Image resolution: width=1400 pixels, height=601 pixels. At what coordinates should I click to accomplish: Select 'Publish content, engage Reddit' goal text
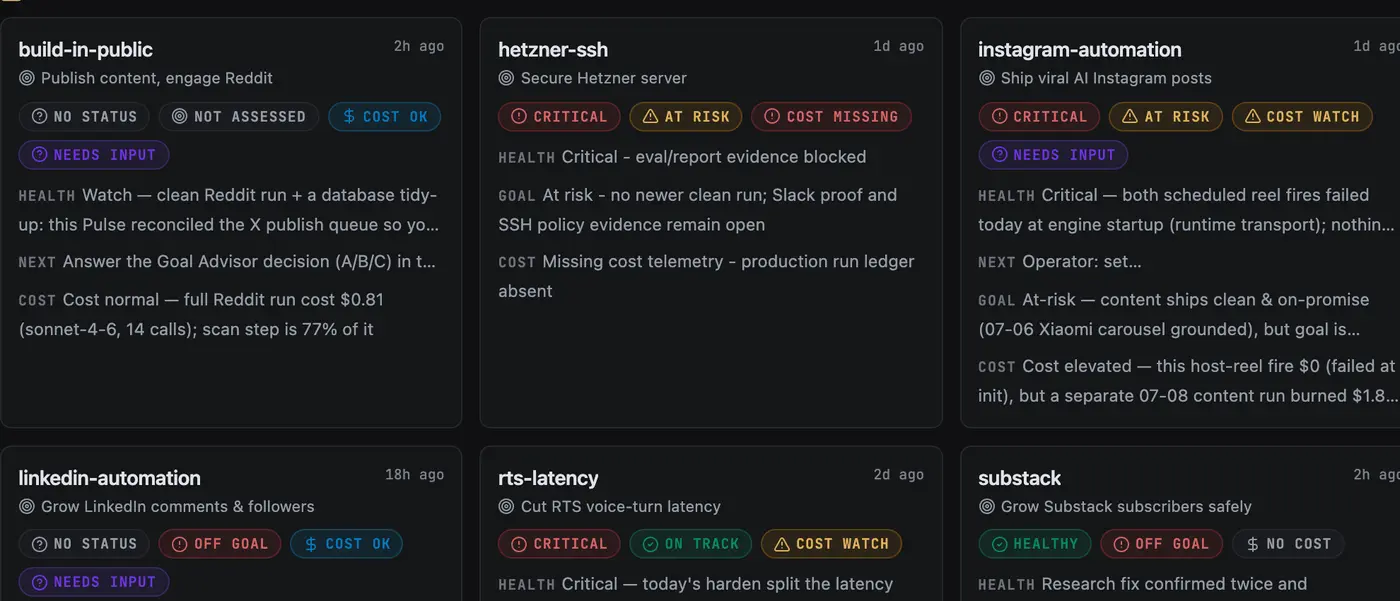(x=157, y=78)
